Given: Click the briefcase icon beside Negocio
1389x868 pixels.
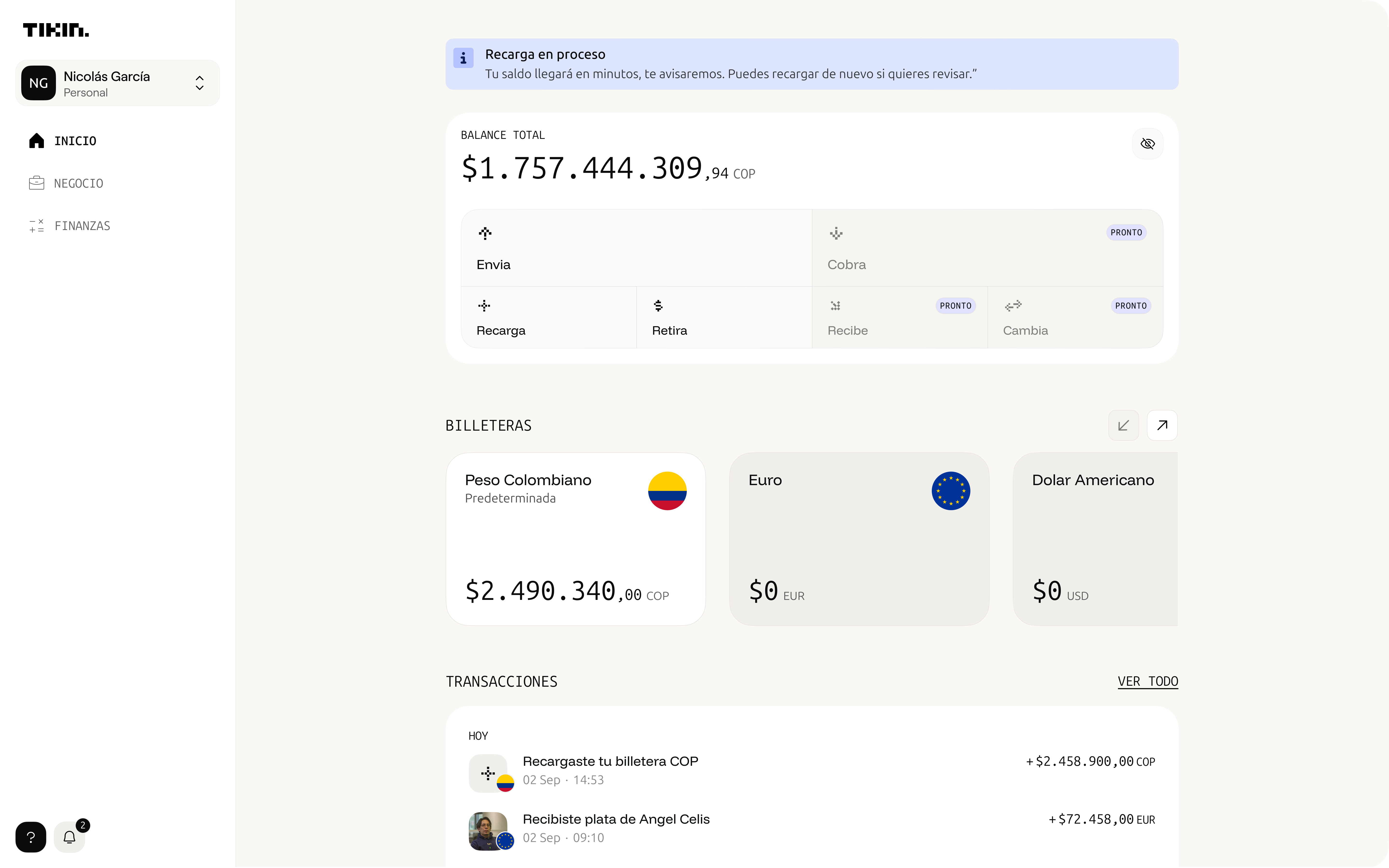Looking at the screenshot, I should tap(37, 183).
